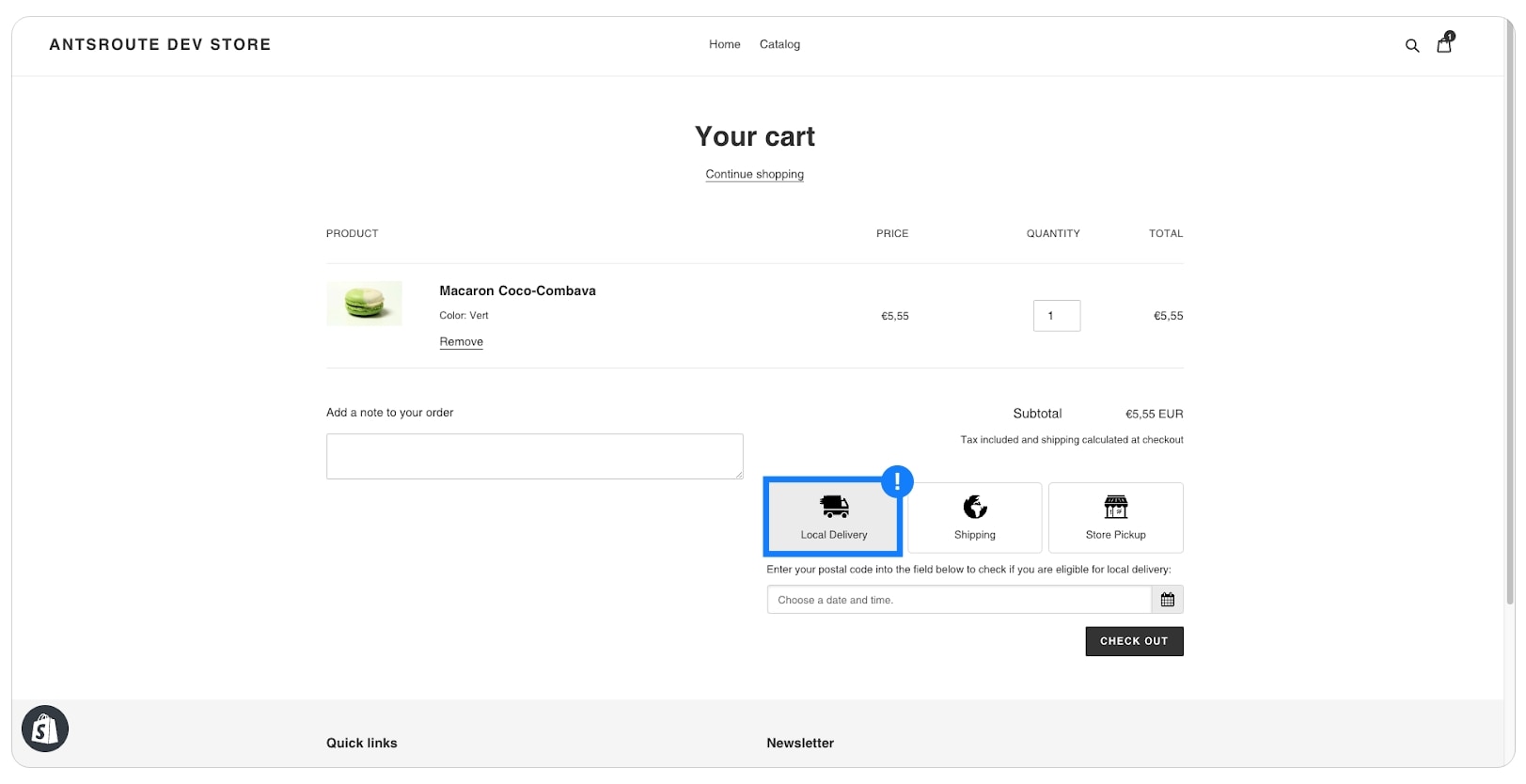Screen dimensions: 1526x784
Task: Click the calendar icon beside date field
Action: click(x=1167, y=600)
